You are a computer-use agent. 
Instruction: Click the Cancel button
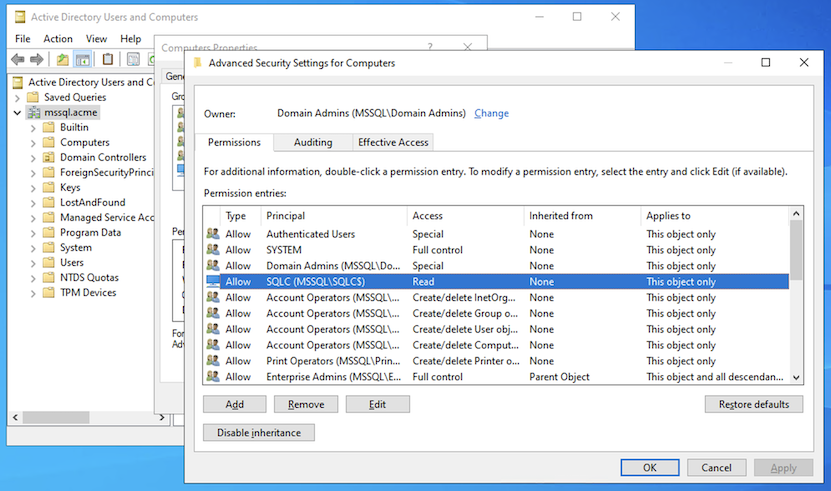click(x=717, y=468)
